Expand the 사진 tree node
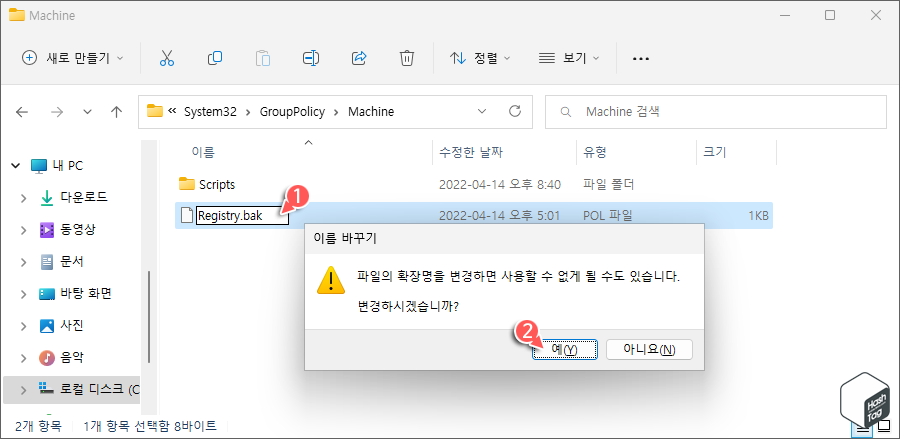900x439 pixels. pyautogui.click(x=23, y=327)
